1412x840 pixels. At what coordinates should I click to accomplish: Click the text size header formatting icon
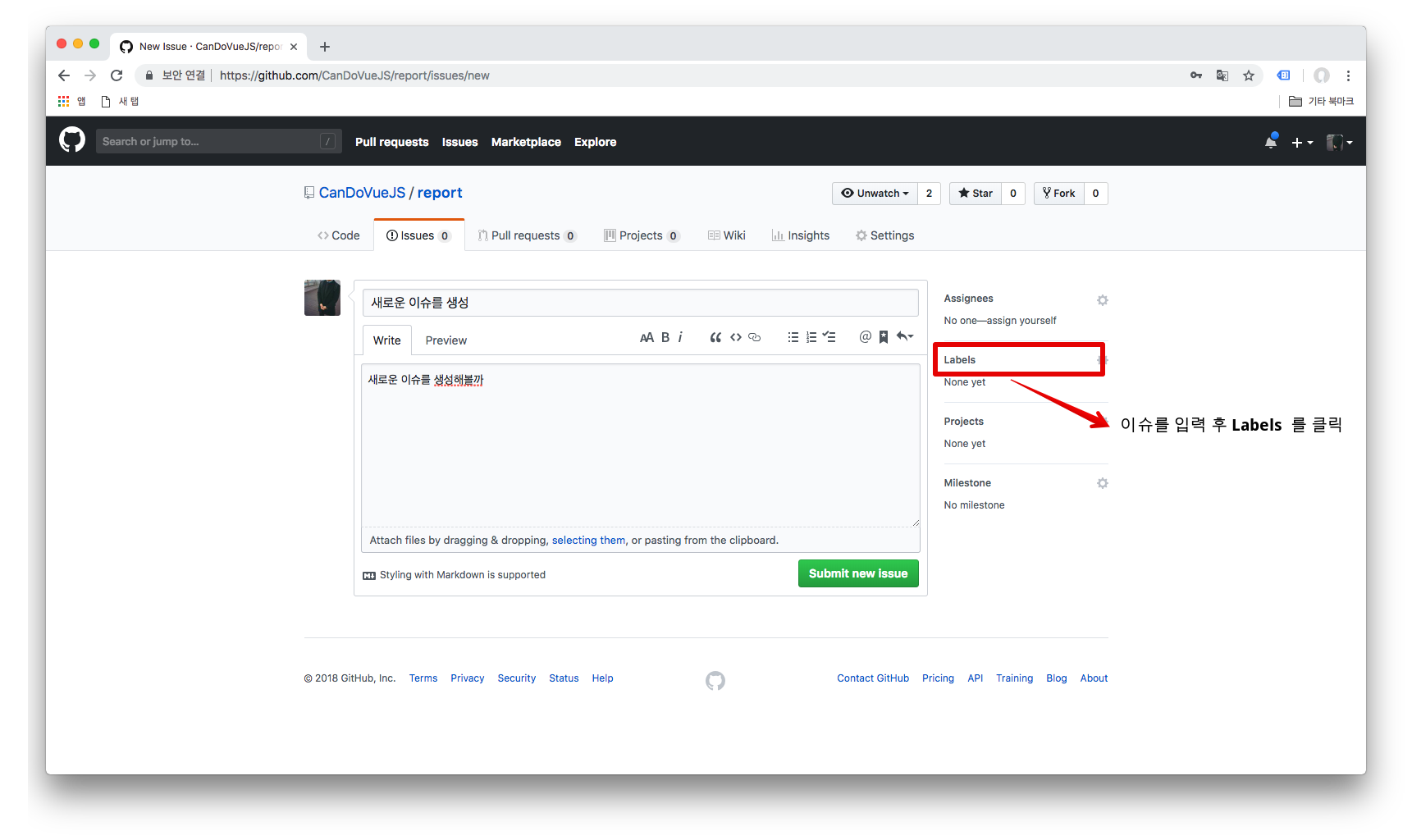(647, 337)
